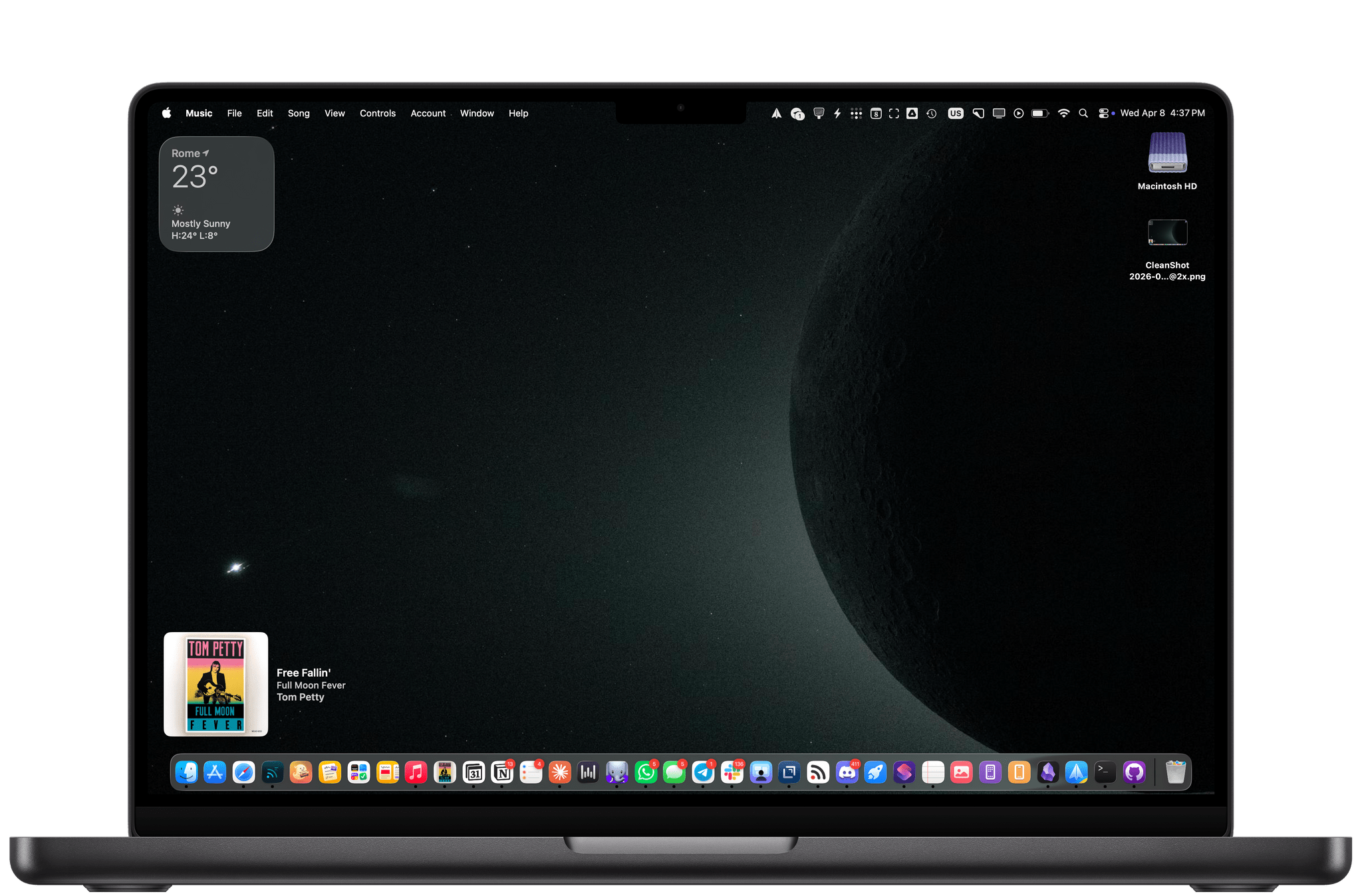Launch Telegram from the dock

point(703,772)
